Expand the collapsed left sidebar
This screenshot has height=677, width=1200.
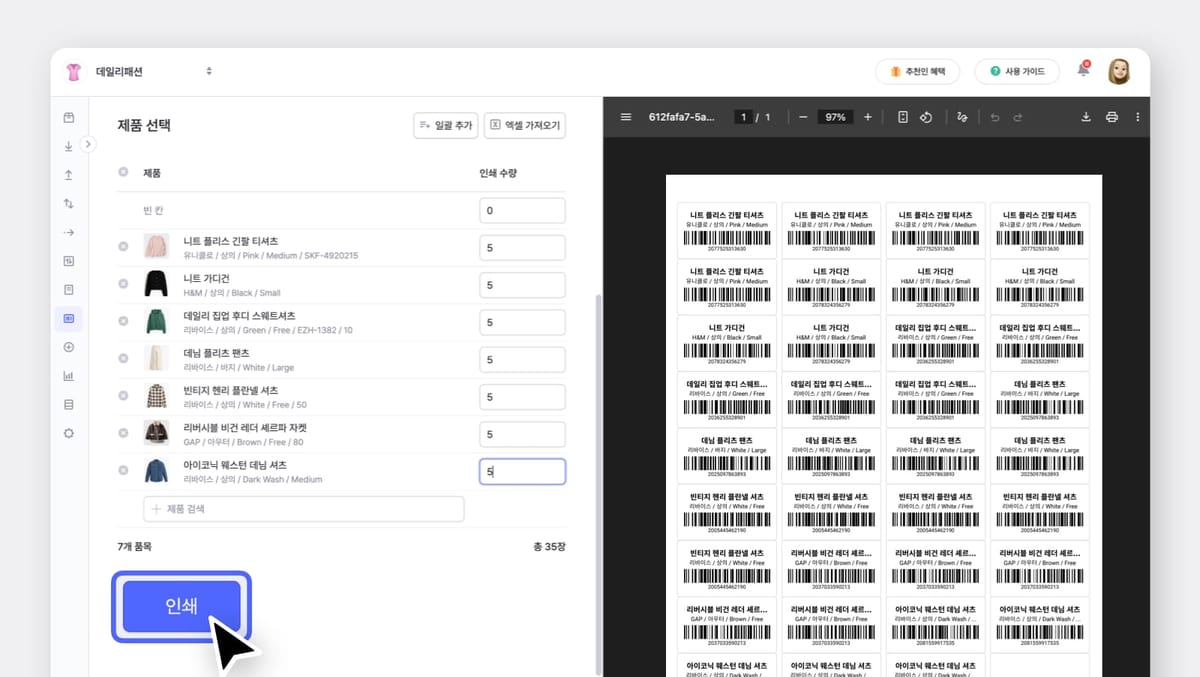click(88, 144)
